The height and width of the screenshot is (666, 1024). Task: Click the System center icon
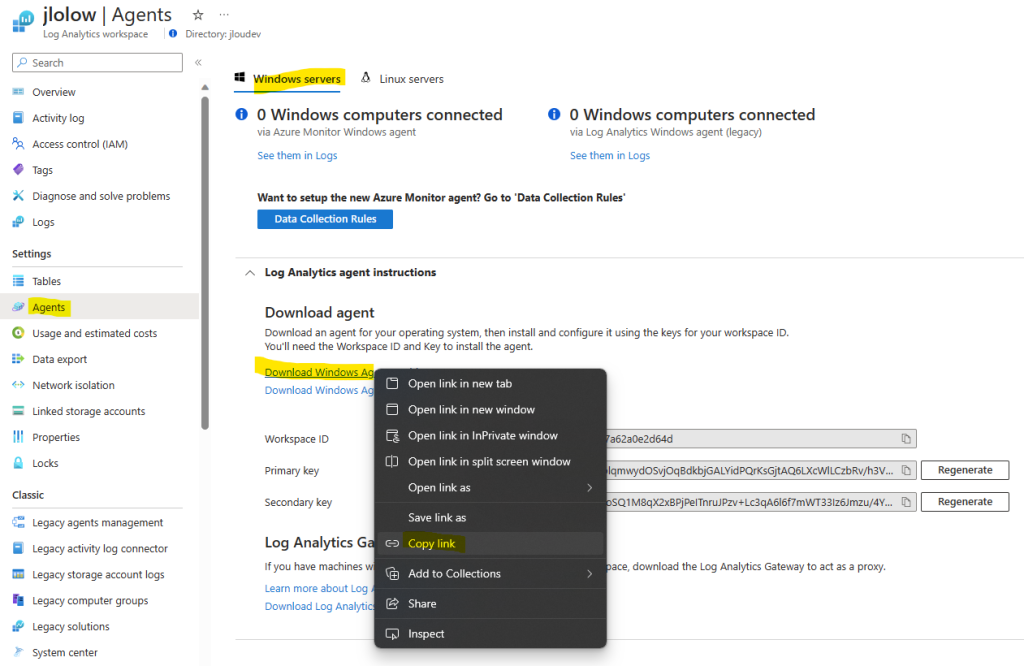(x=18, y=652)
